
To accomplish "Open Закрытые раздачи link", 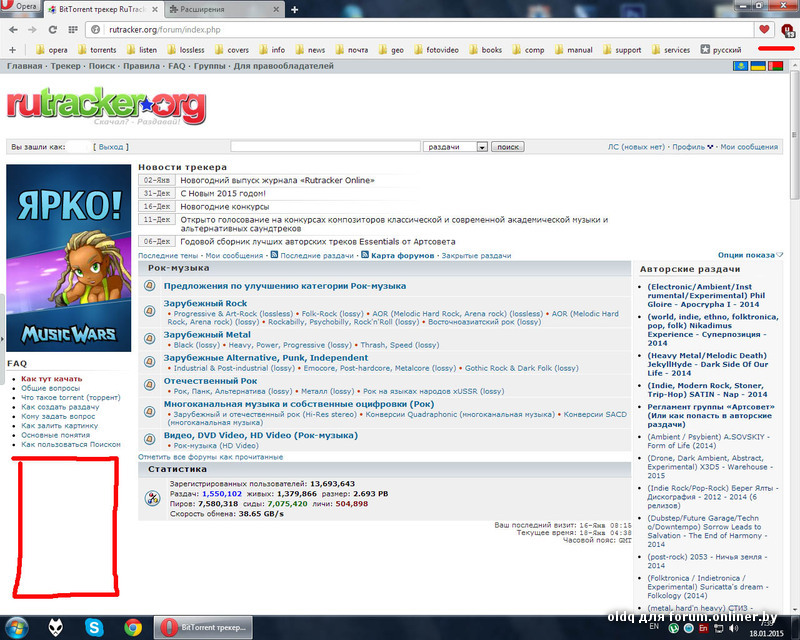I will pyautogui.click(x=476, y=255).
